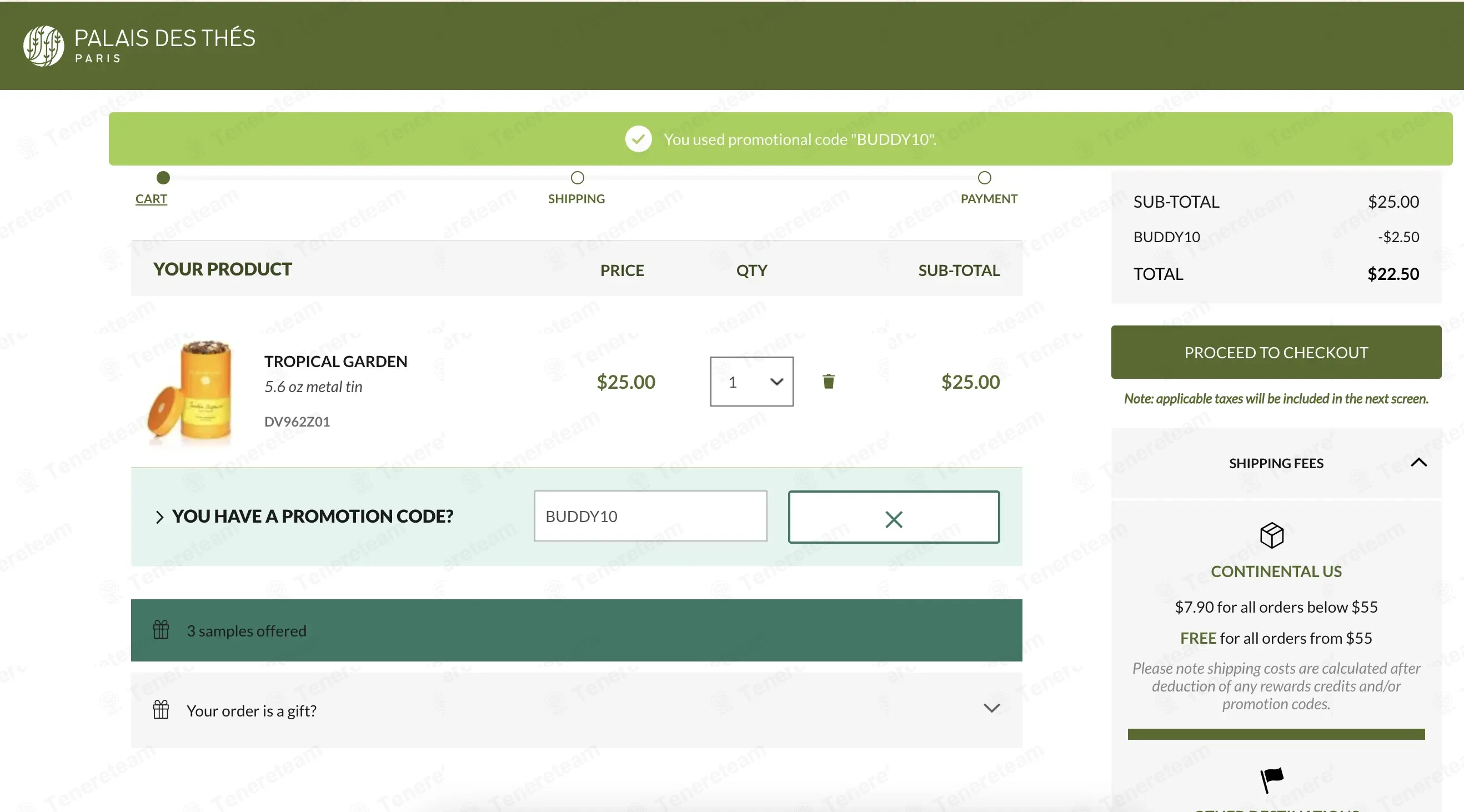Click the green shipping progress bar
This screenshot has height=812, width=1464.
pos(1276,734)
